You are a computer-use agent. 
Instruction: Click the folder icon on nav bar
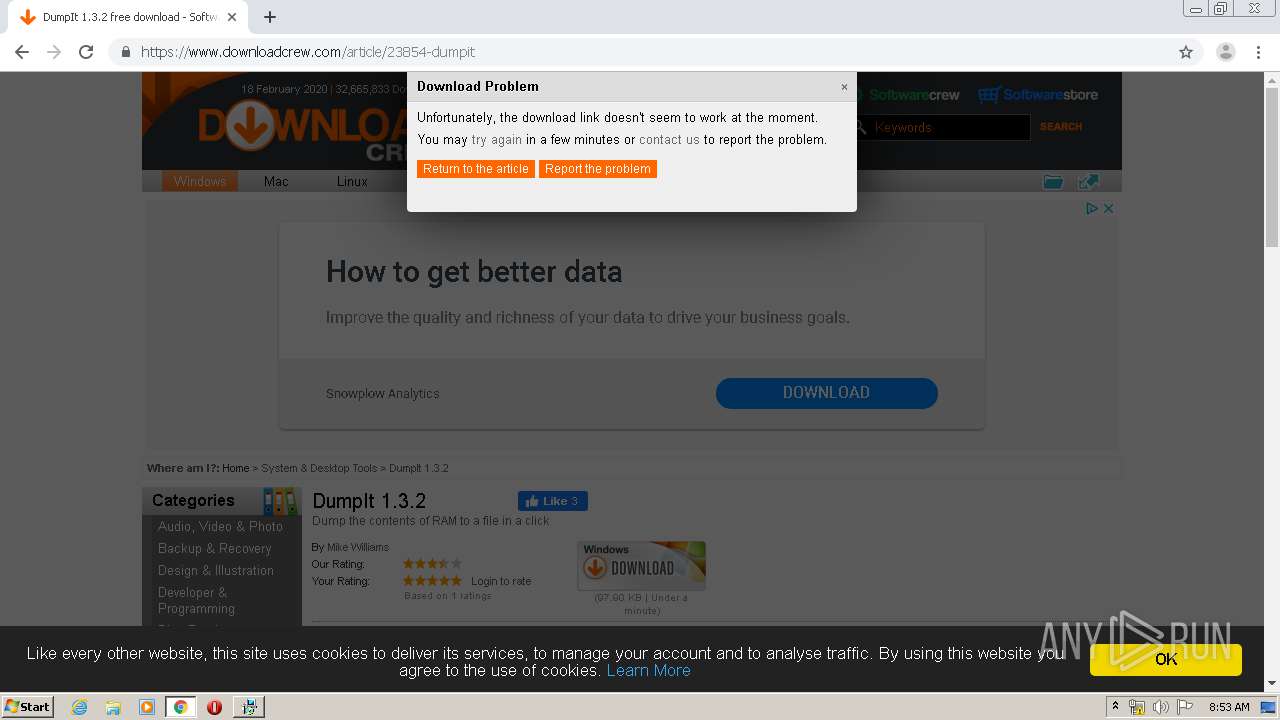(x=1053, y=181)
